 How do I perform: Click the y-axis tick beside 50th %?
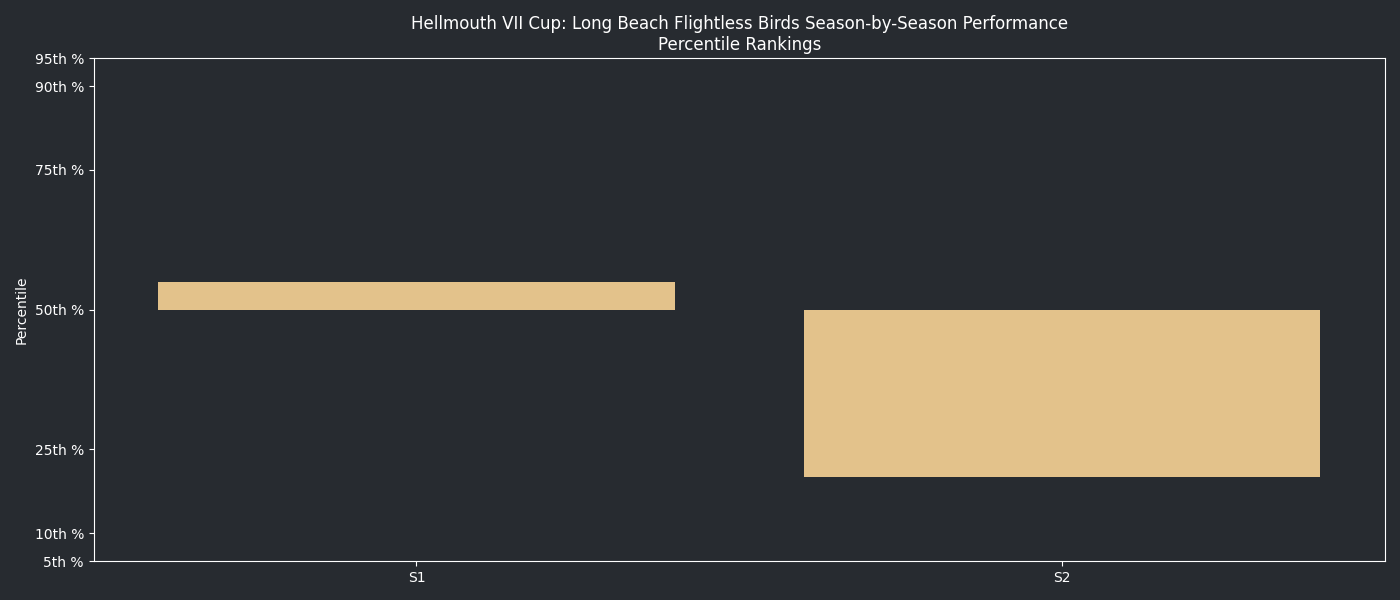click(x=92, y=310)
